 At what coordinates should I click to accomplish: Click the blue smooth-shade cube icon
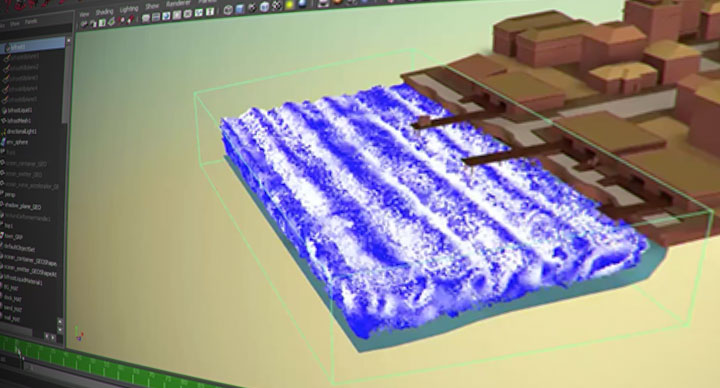click(240, 9)
